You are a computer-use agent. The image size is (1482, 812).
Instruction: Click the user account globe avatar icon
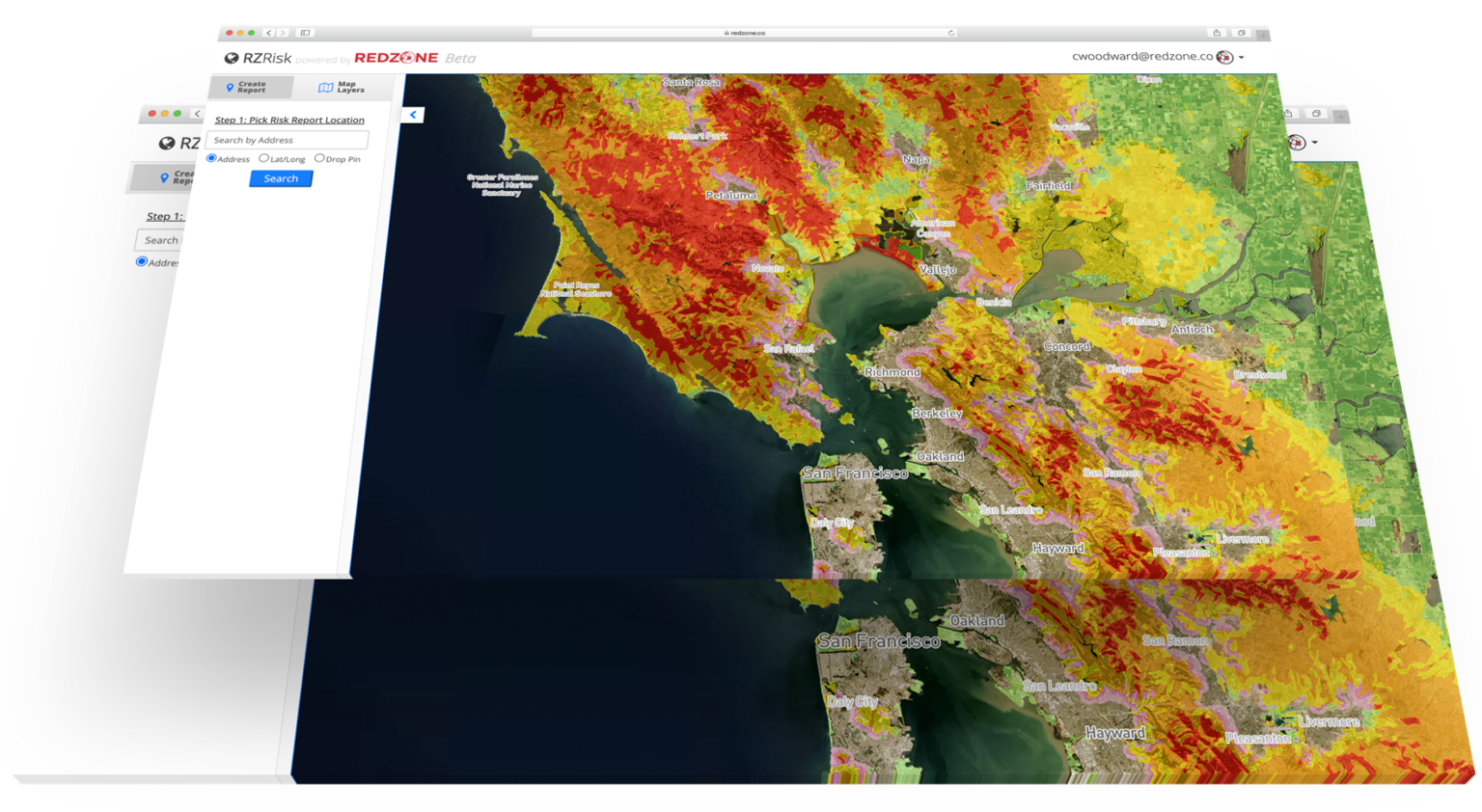pyautogui.click(x=1225, y=57)
